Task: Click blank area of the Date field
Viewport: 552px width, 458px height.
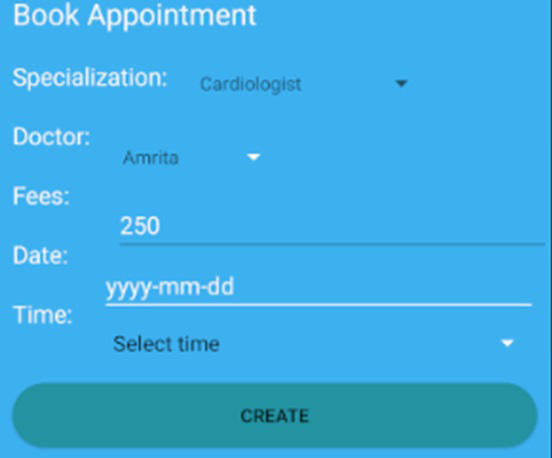Action: pos(380,287)
